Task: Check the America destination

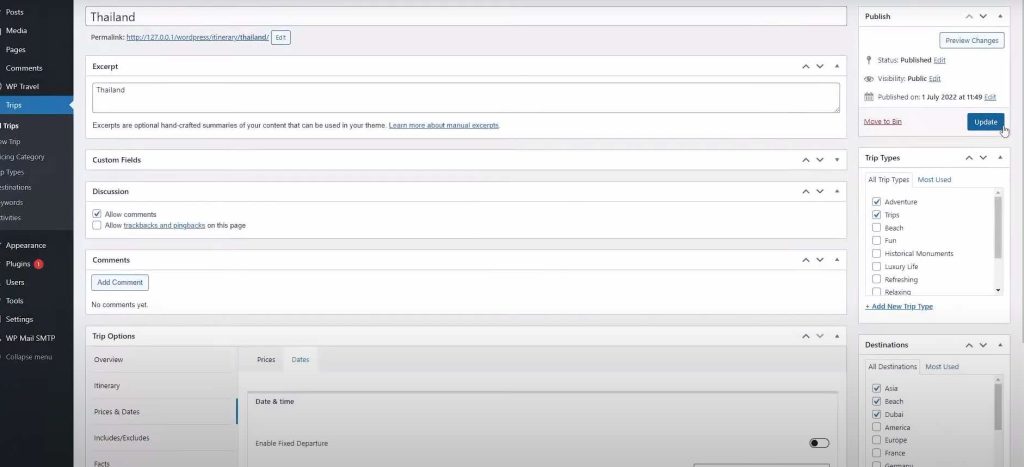Action: click(876, 427)
